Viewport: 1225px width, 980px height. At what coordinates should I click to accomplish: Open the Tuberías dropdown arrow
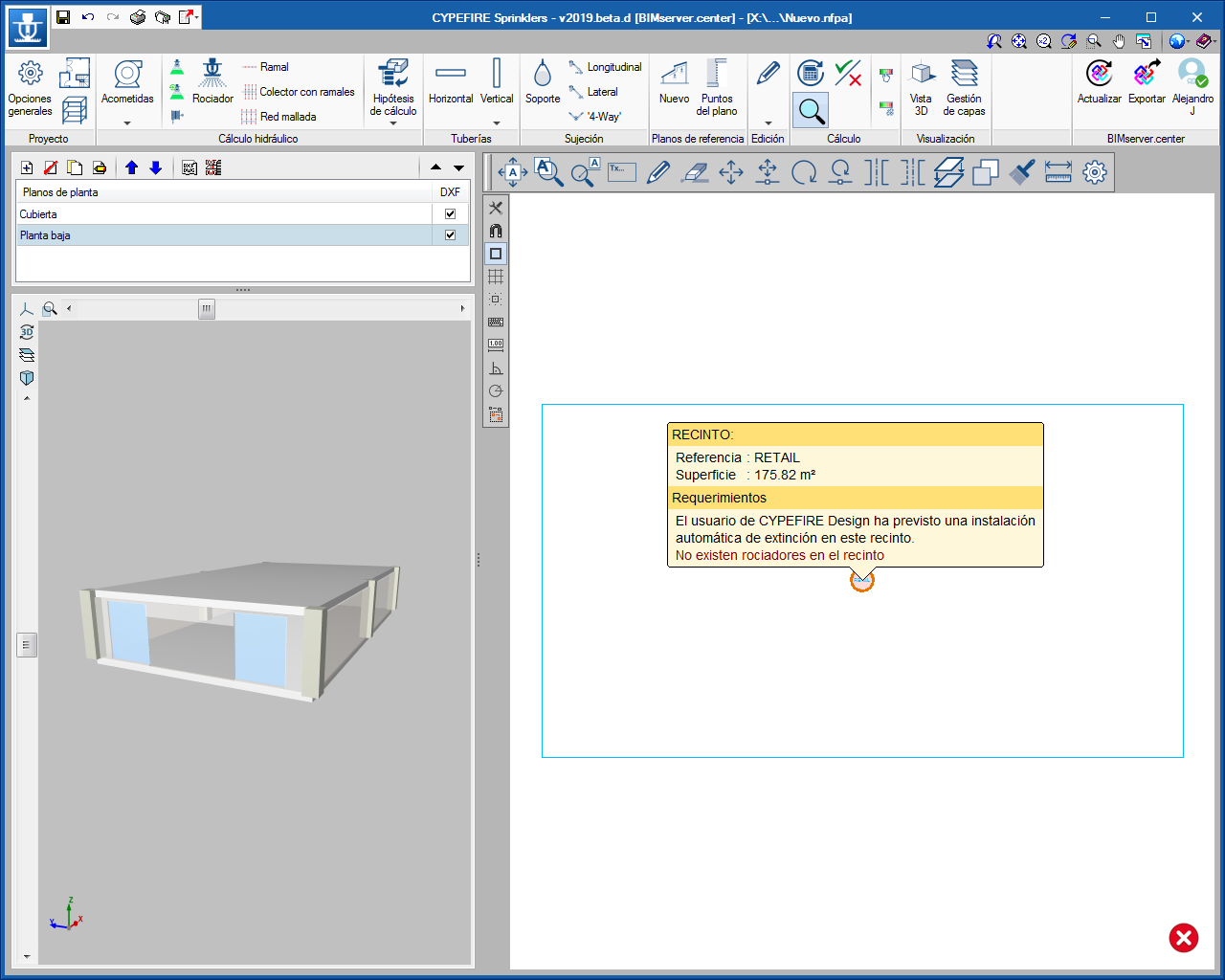(x=497, y=122)
